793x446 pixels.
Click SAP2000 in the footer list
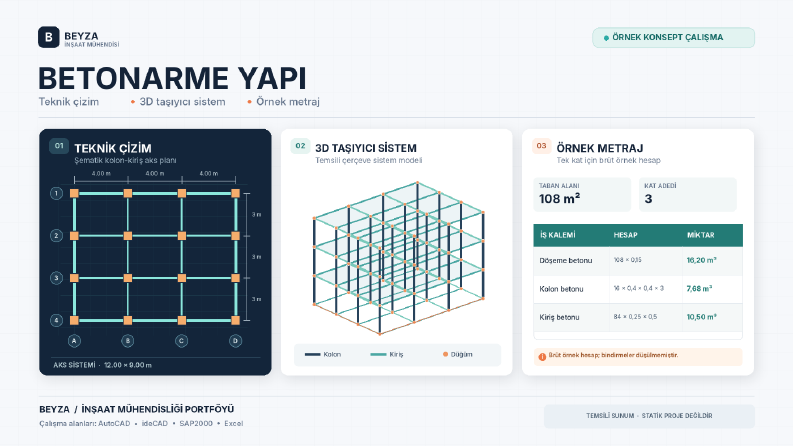point(196,424)
